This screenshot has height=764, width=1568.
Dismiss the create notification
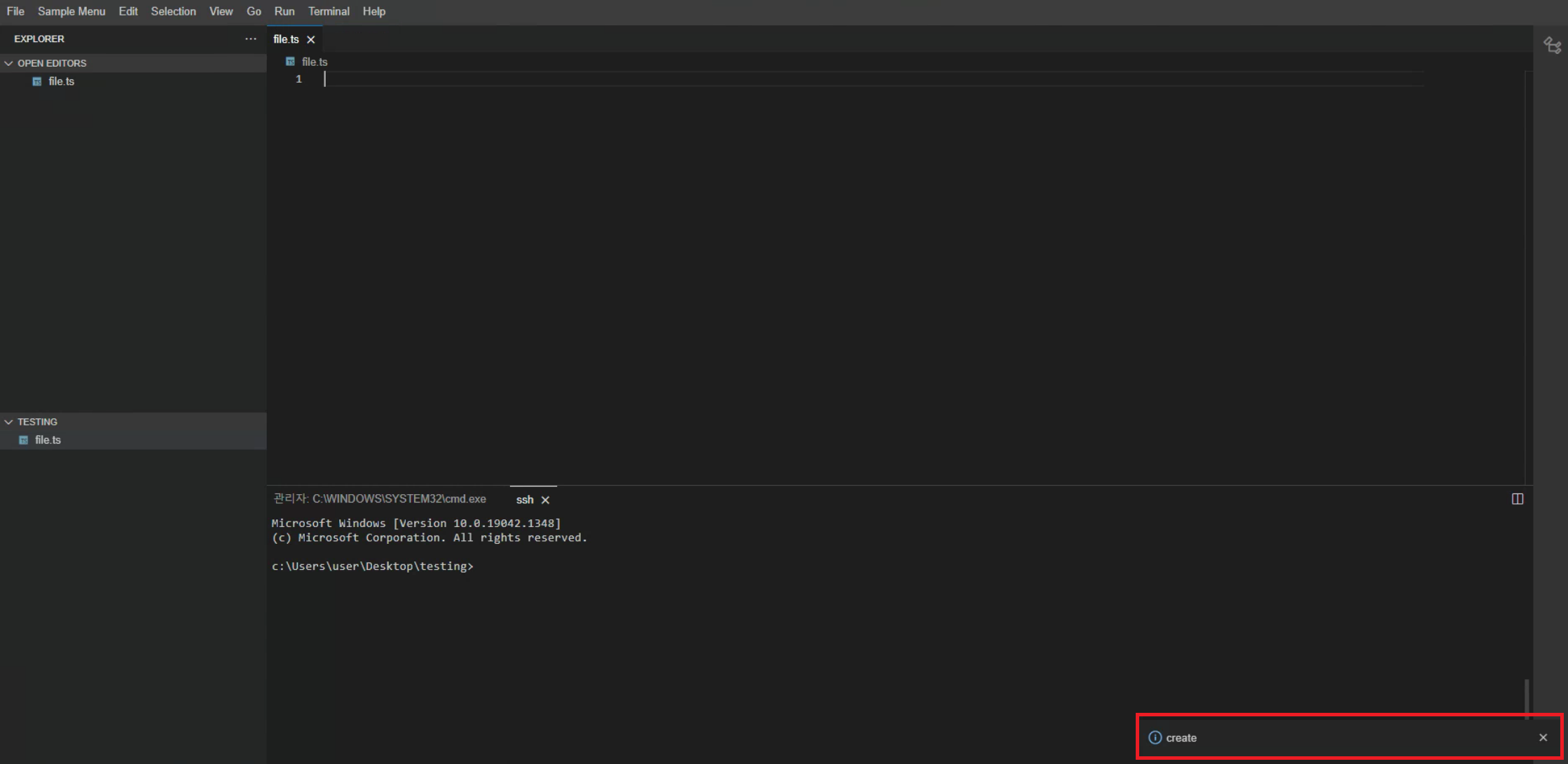(x=1543, y=737)
